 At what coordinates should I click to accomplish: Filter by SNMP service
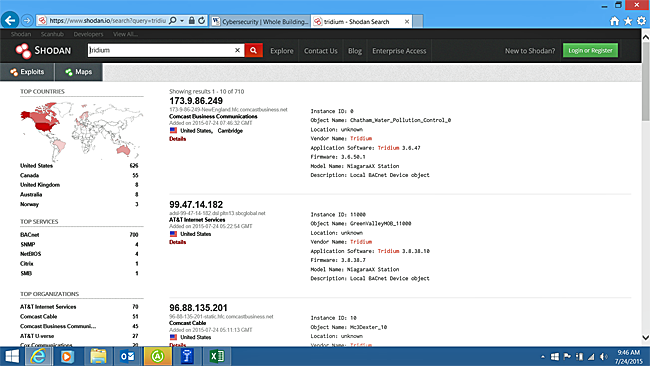[28, 245]
